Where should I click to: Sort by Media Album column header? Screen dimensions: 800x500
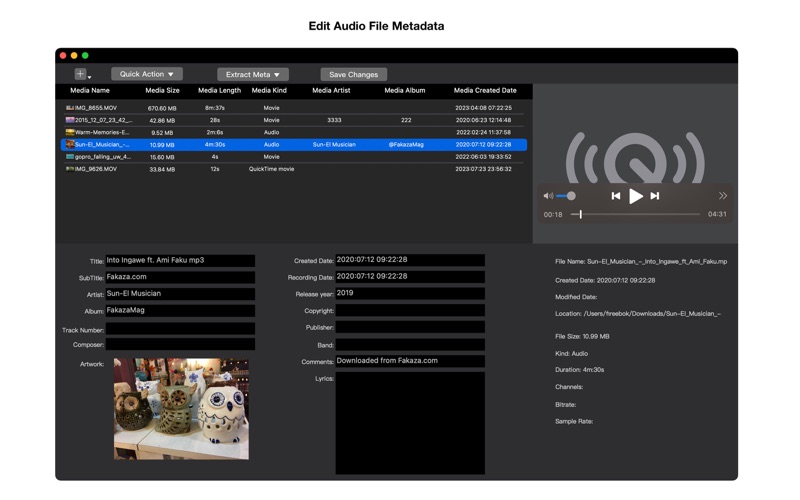[x=405, y=90]
